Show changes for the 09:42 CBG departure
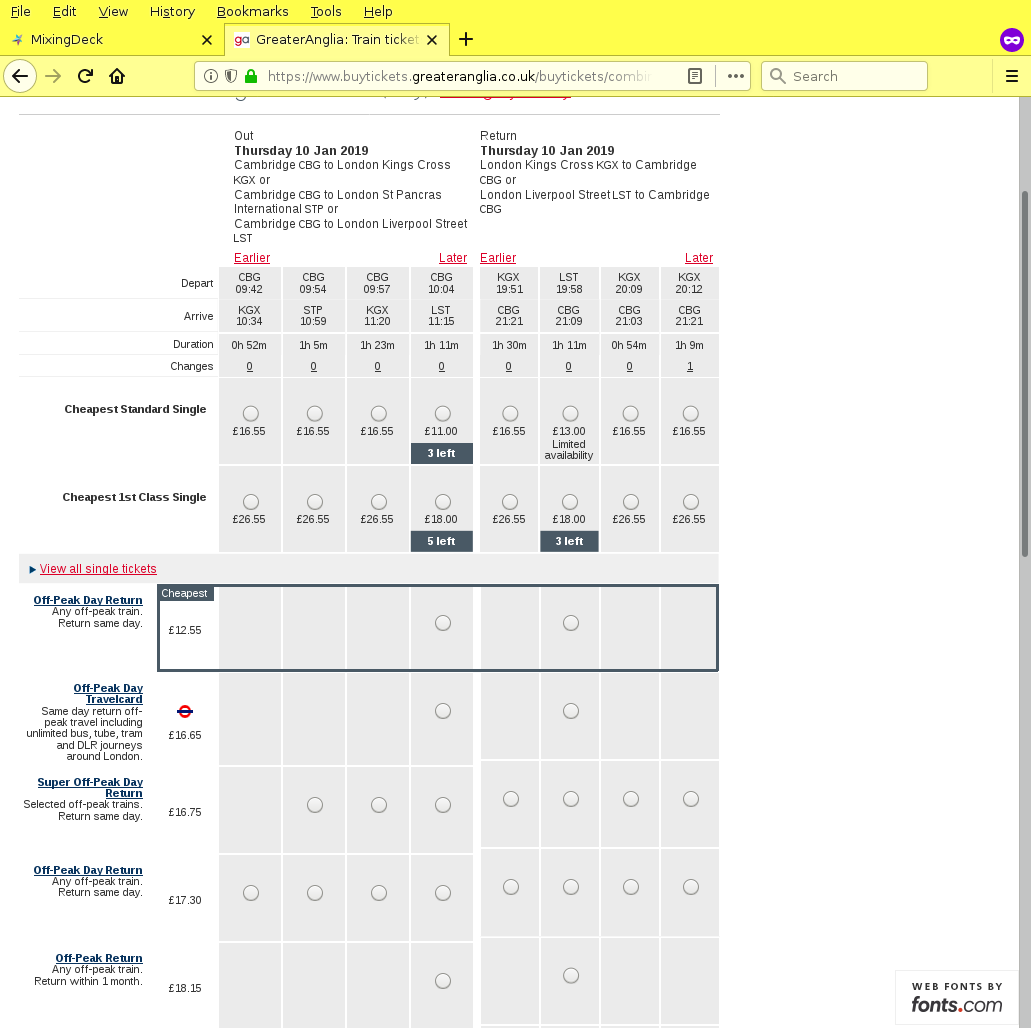 tap(249, 366)
